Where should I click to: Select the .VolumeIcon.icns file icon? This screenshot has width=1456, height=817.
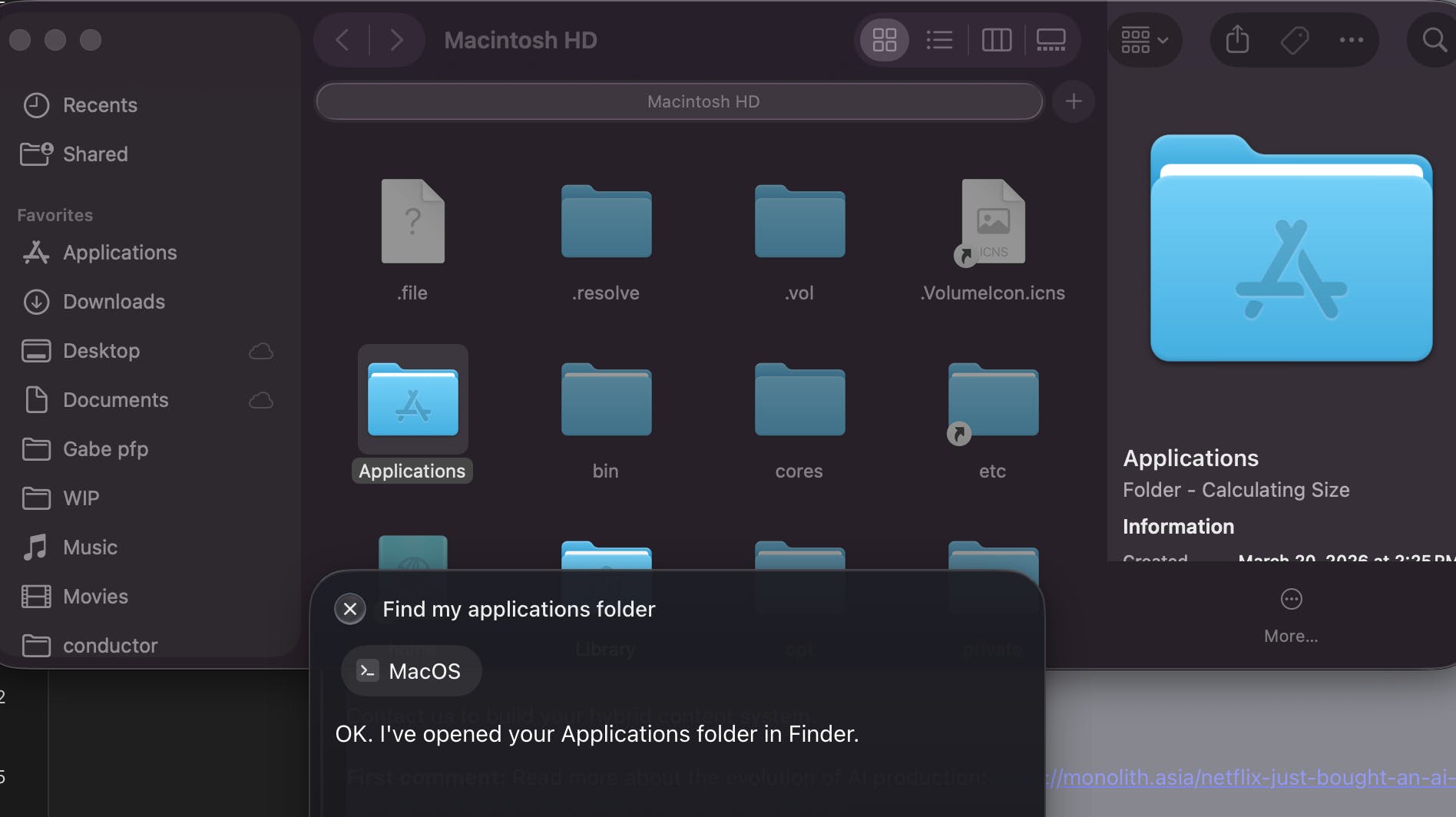[x=992, y=221]
